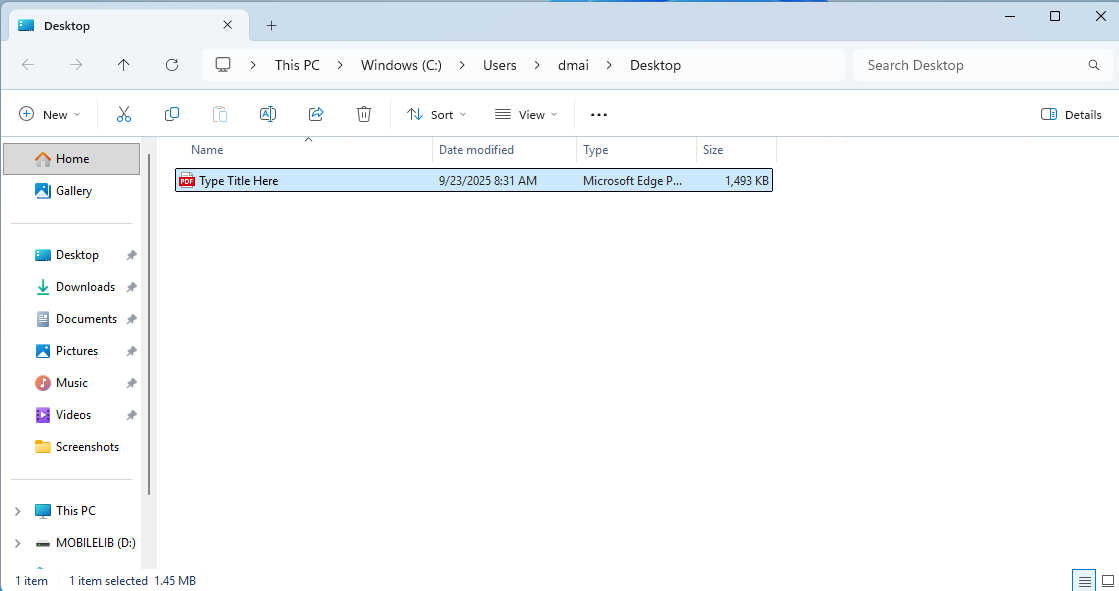1119x591 pixels.
Task: Click the New button
Action: click(x=49, y=114)
